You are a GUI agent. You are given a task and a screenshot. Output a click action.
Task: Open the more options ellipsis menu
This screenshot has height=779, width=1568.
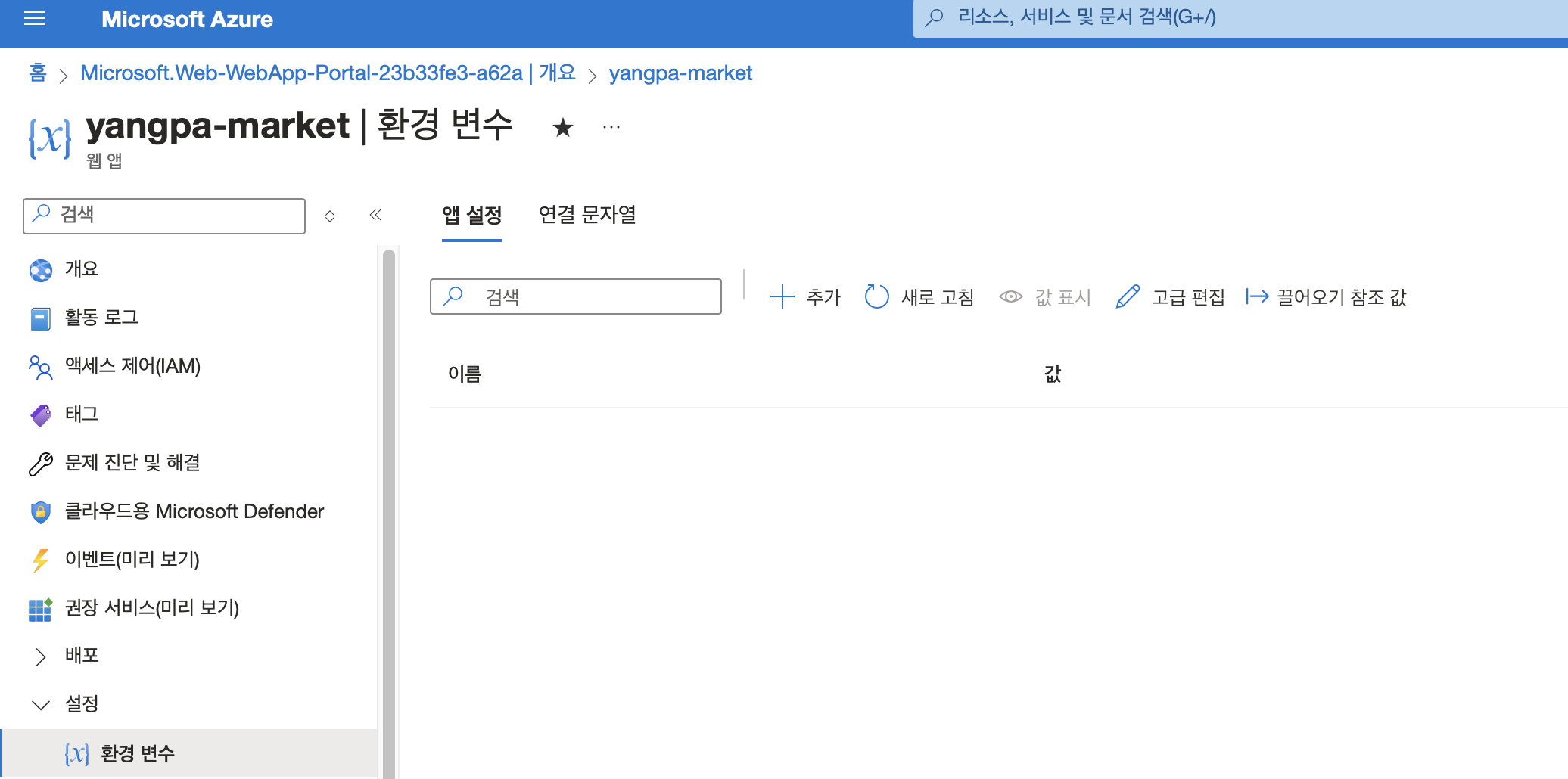click(x=611, y=127)
